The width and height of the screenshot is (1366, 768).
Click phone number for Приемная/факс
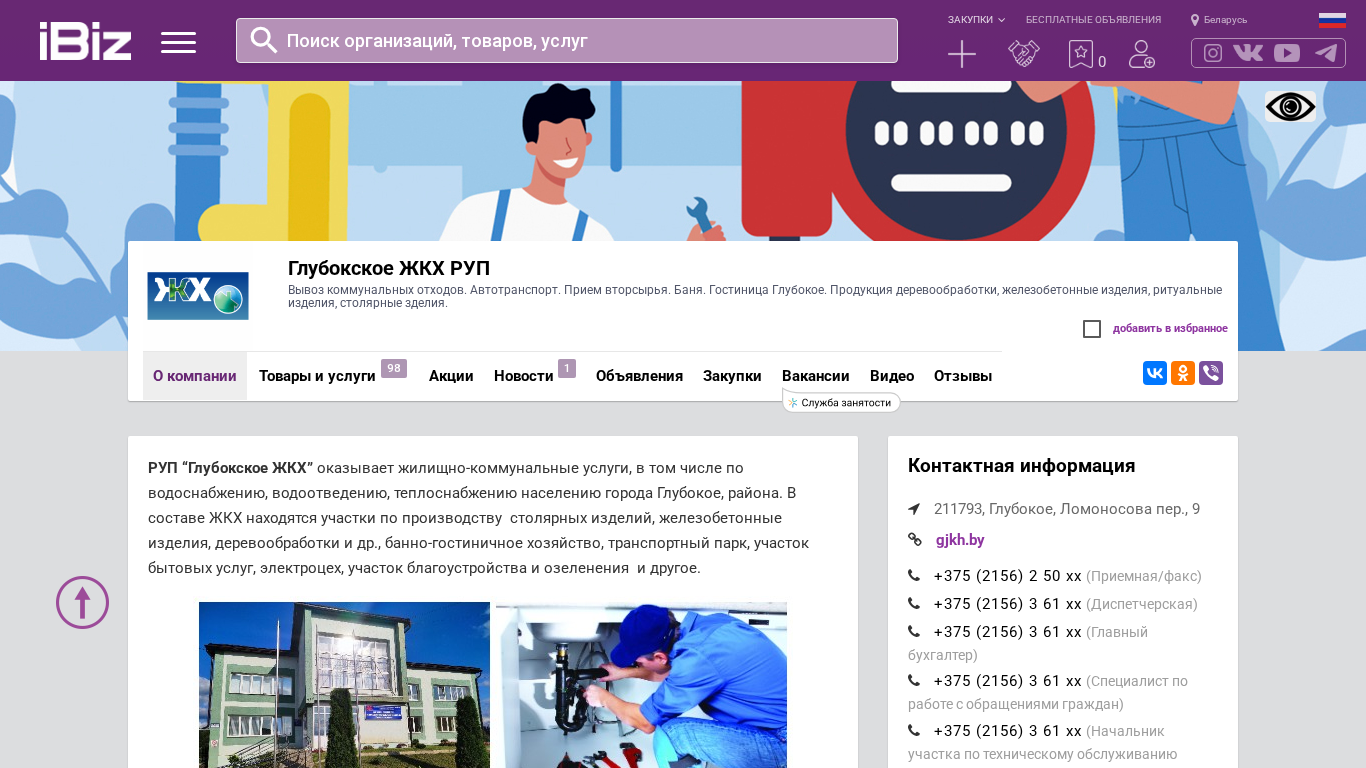[1008, 576]
